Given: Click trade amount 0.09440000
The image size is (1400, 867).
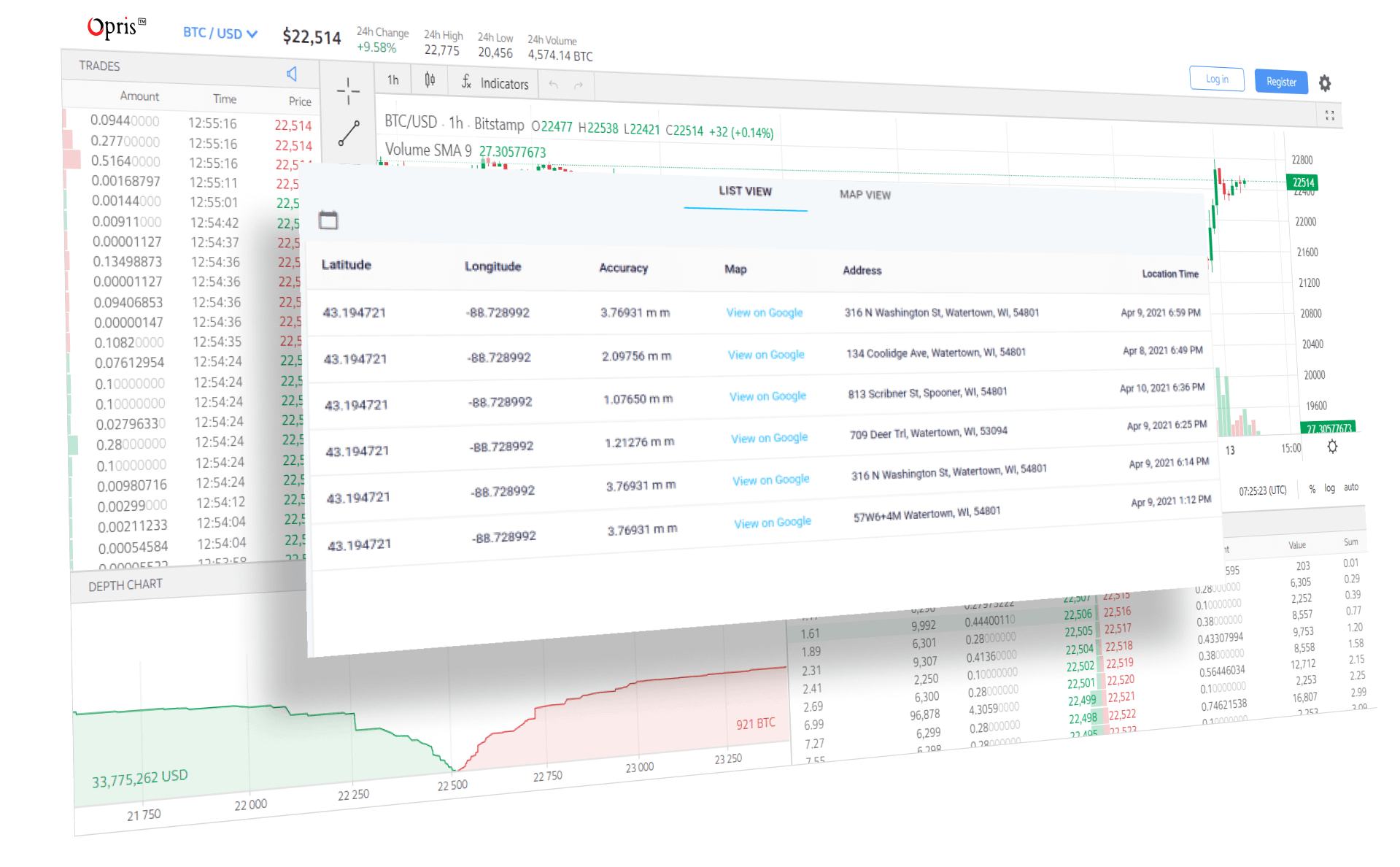Looking at the screenshot, I should 125,120.
